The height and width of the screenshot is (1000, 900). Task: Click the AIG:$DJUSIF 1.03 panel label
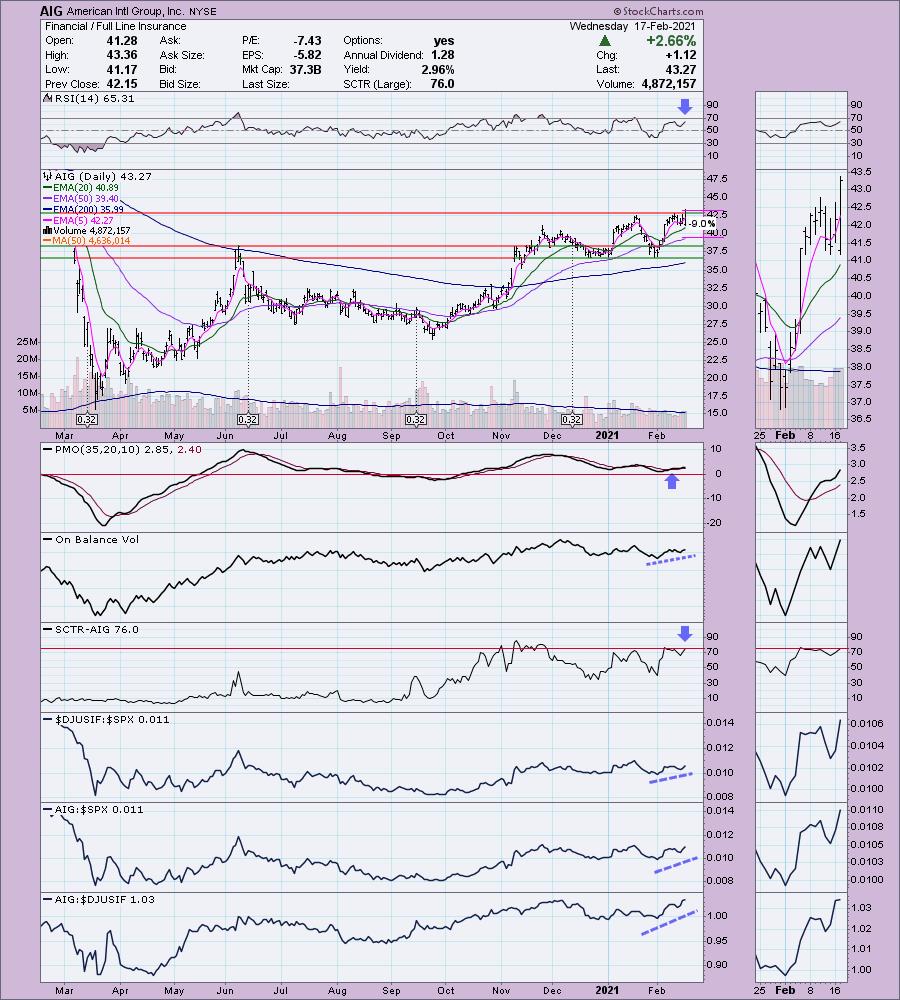point(105,899)
